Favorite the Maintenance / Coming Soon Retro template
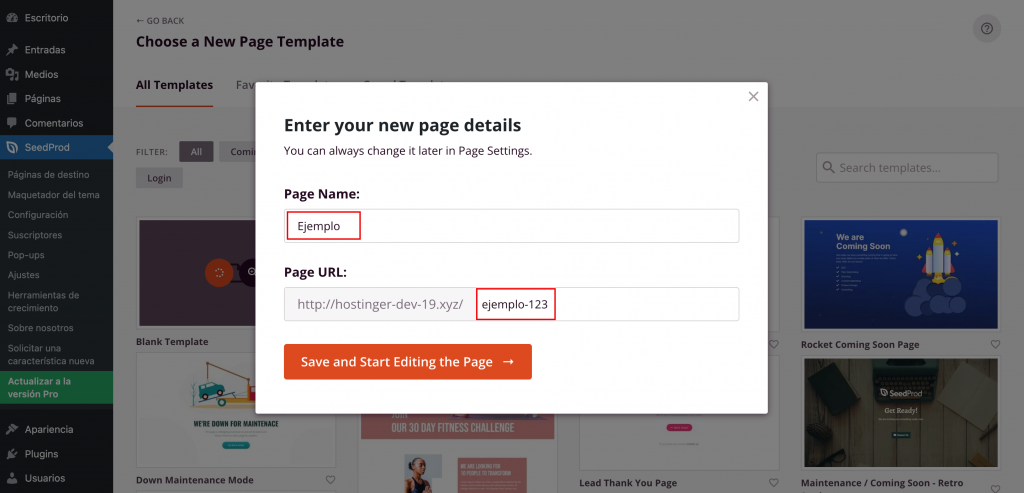This screenshot has width=1024, height=493. tap(995, 483)
